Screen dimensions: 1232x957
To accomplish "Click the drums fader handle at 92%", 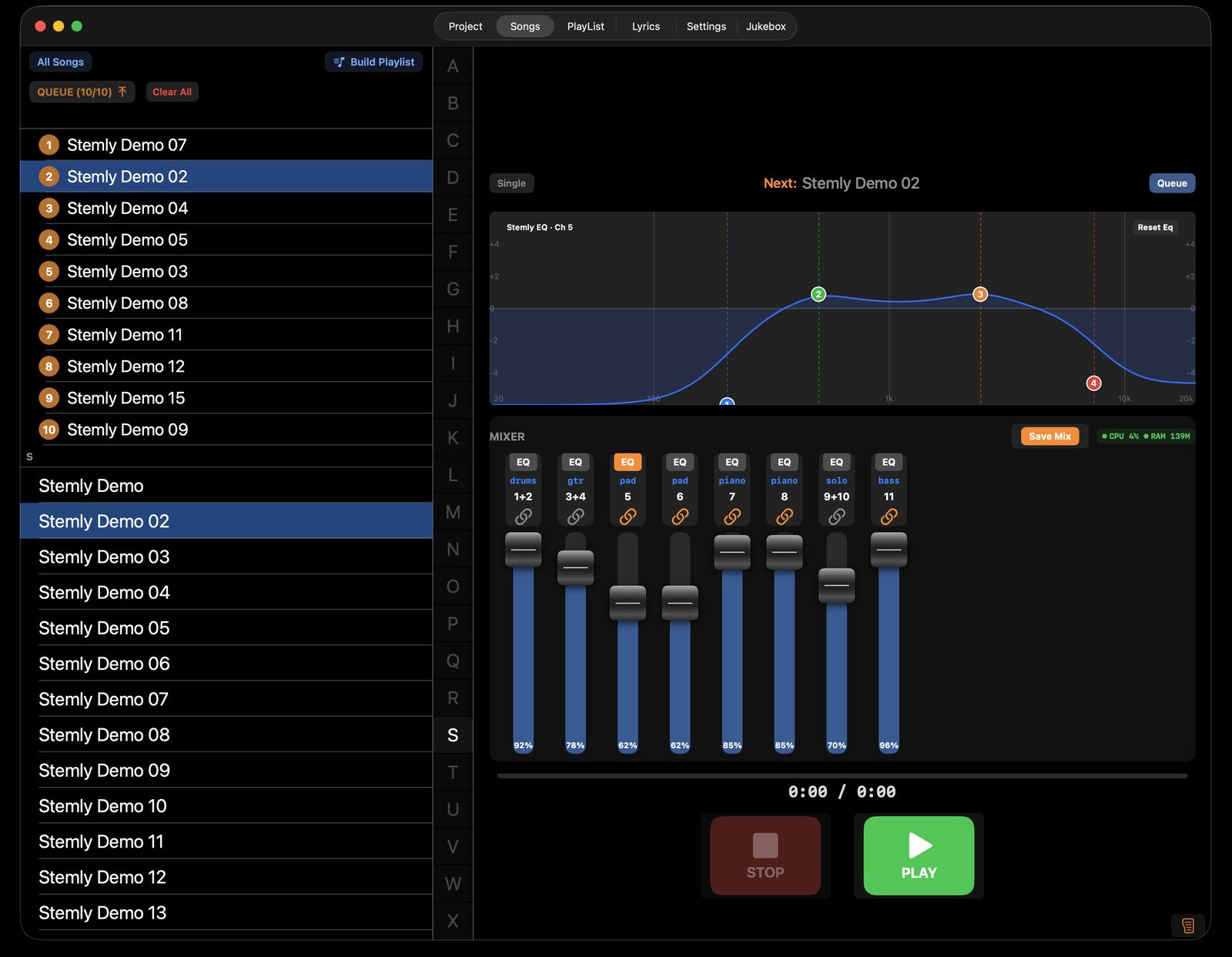I will [523, 550].
